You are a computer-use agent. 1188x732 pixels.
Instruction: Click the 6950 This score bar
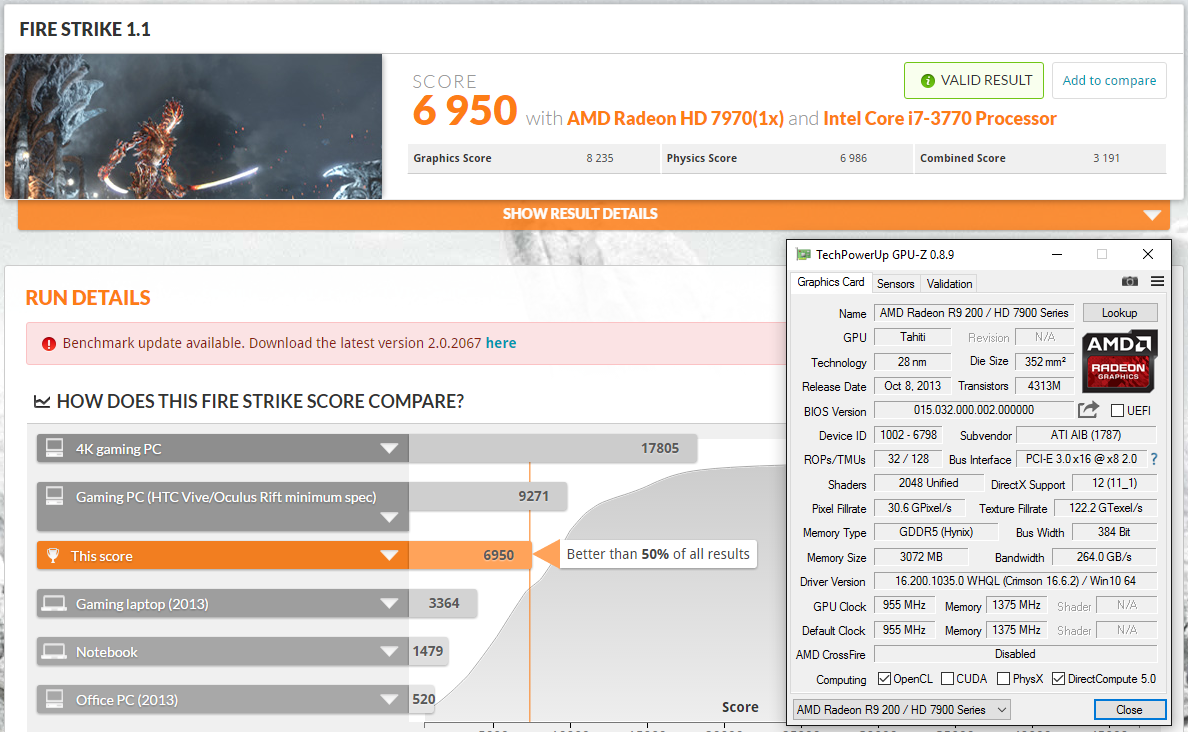pos(470,555)
